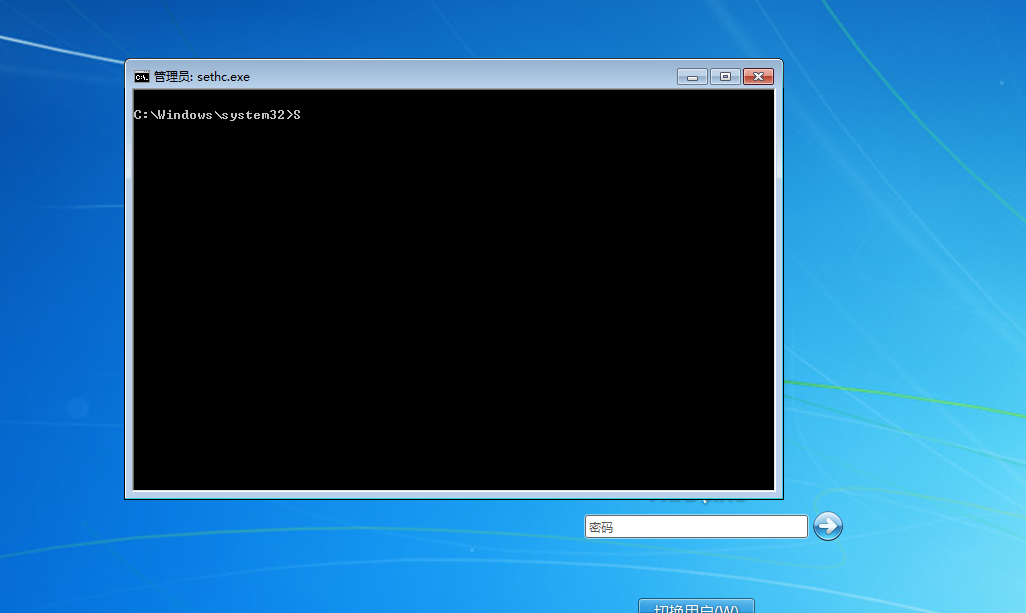The height and width of the screenshot is (613, 1026).
Task: Click the "管理员: sethc.exe" title text
Action: click(x=202, y=77)
